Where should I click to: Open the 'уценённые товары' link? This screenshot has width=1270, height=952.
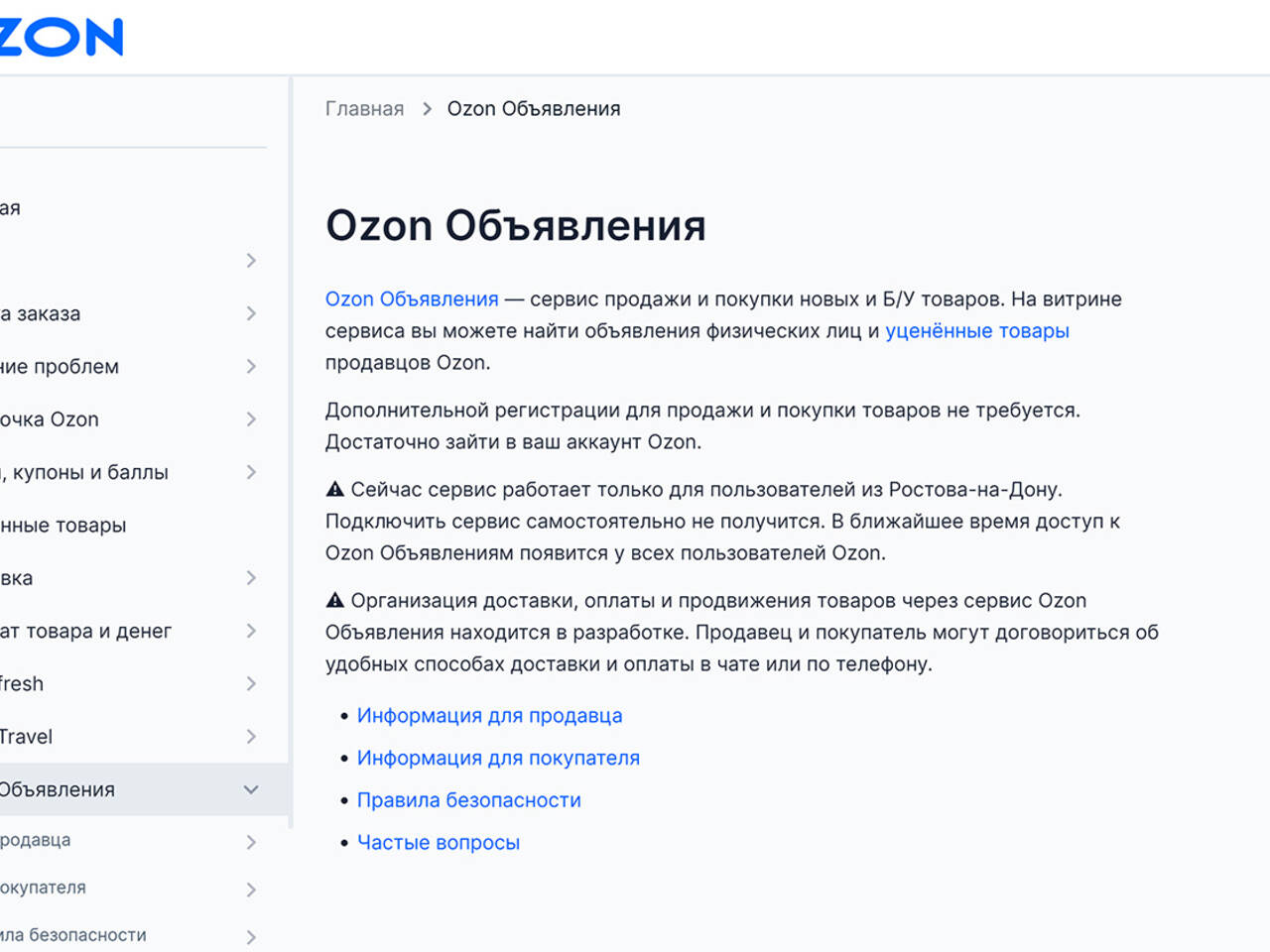tap(976, 331)
